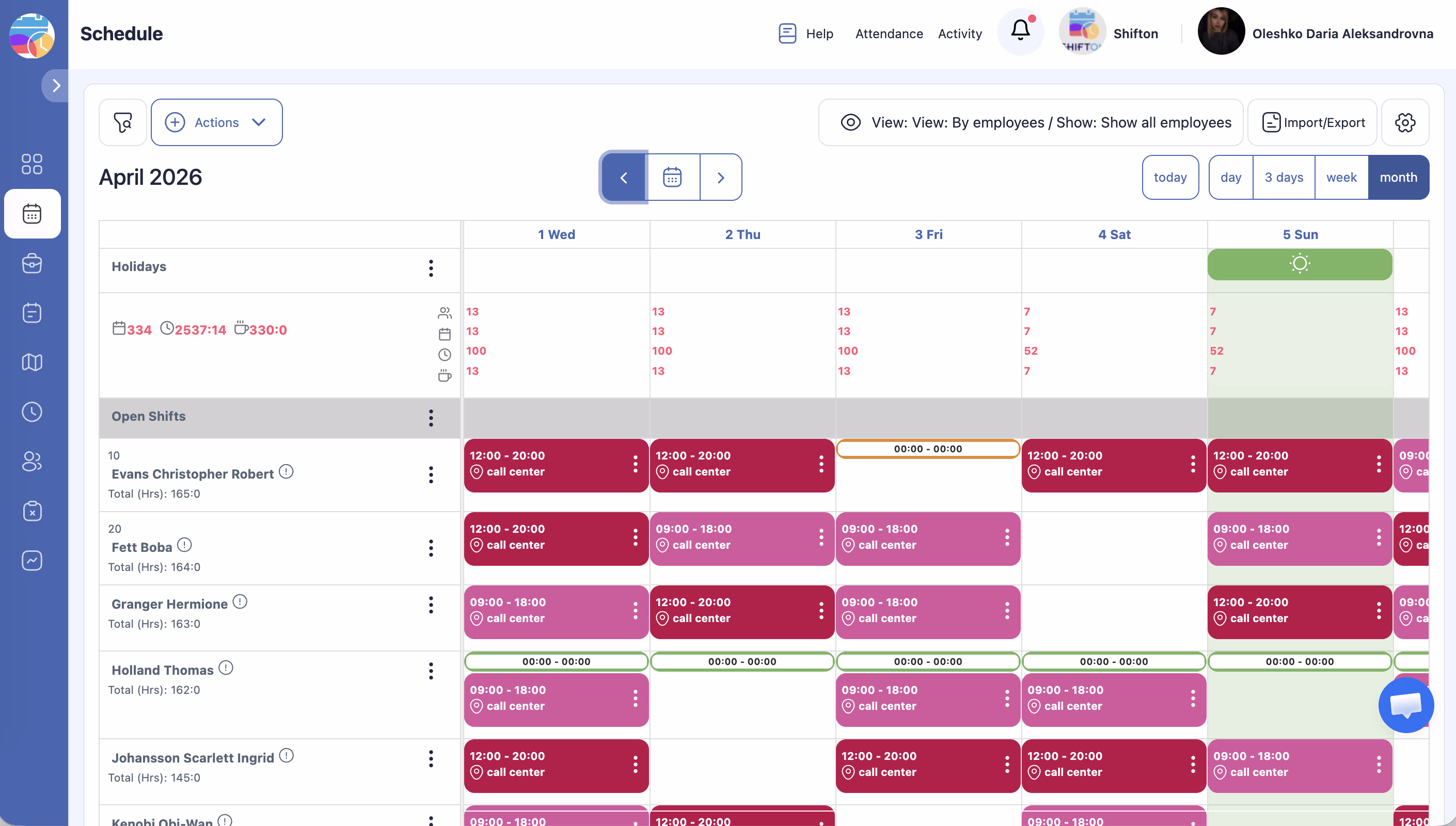Open the reports chart icon in sidebar

pyautogui.click(x=32, y=561)
